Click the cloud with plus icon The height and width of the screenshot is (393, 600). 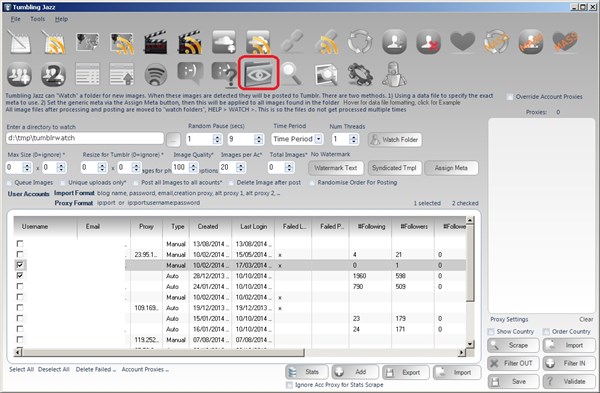point(224,42)
